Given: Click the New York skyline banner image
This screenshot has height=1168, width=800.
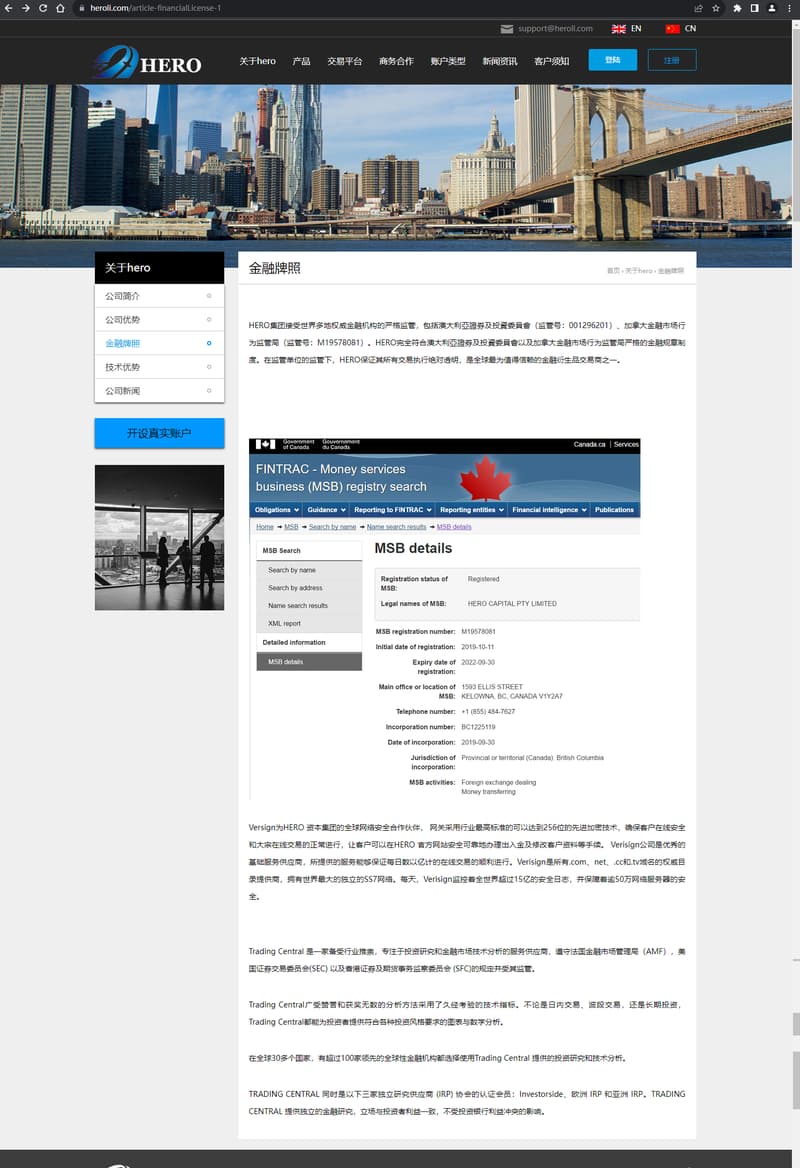Looking at the screenshot, I should tap(396, 175).
